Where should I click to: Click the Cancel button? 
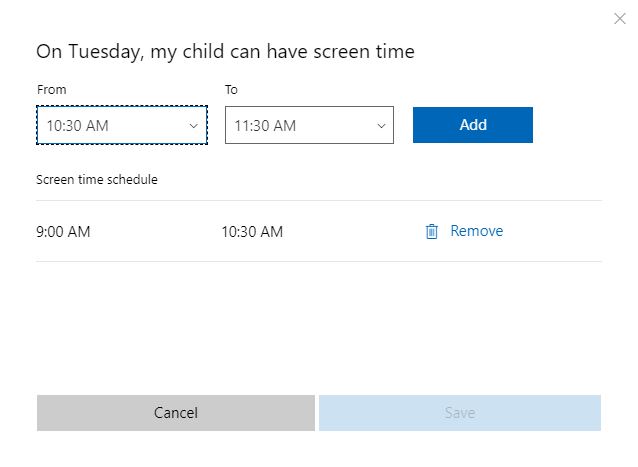pos(176,413)
